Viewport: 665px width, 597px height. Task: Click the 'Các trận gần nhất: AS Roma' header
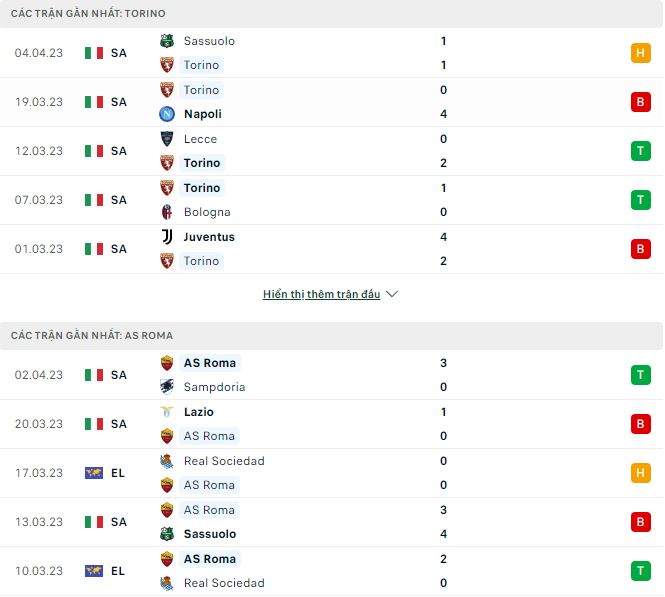pyautogui.click(x=92, y=336)
